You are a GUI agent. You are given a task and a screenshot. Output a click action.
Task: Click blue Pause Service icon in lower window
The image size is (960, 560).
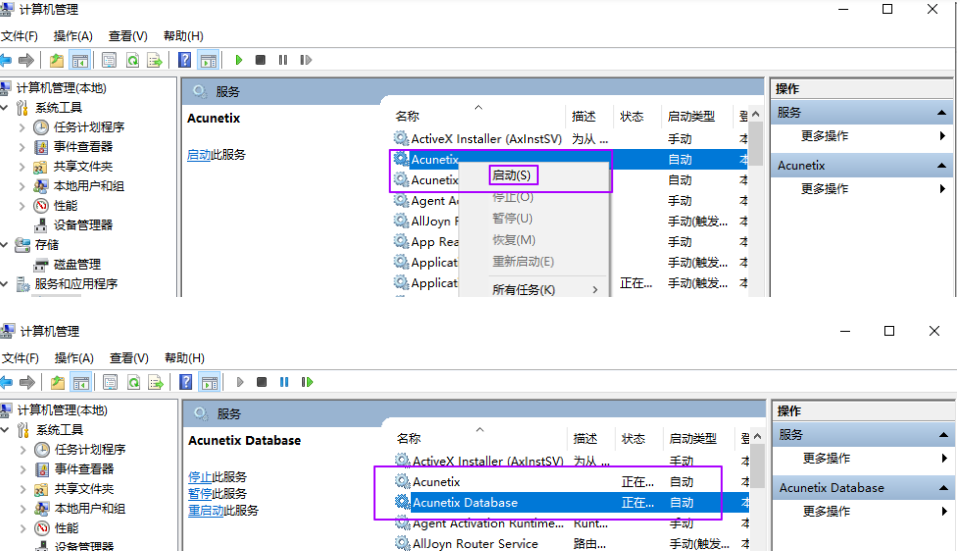pos(284,383)
